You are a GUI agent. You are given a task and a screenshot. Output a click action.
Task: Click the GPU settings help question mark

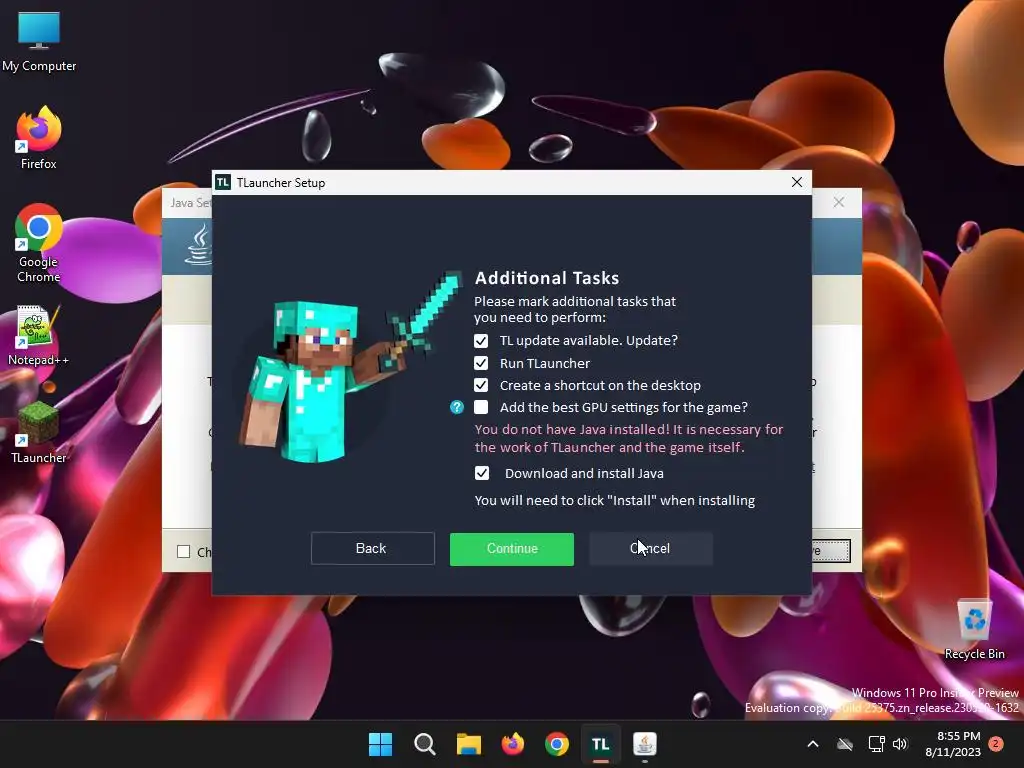pyautogui.click(x=456, y=408)
